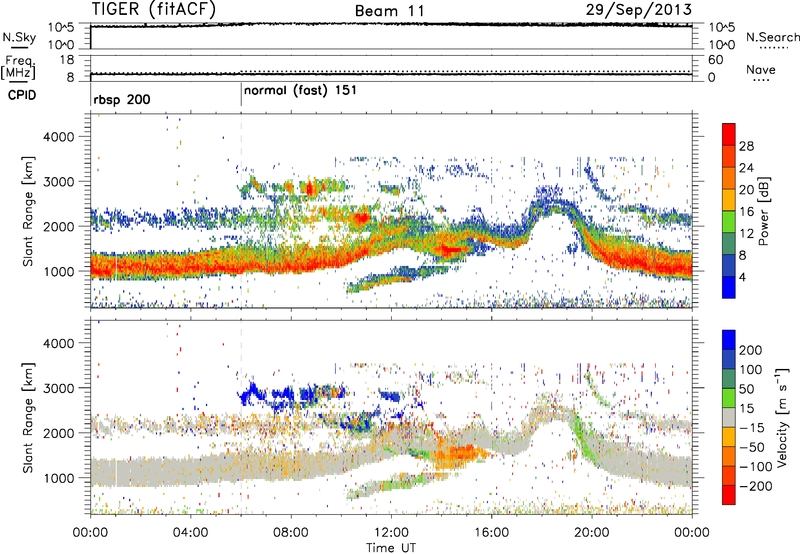
Task: Click the gray segment of velocity colorbar
Action: pos(729,417)
